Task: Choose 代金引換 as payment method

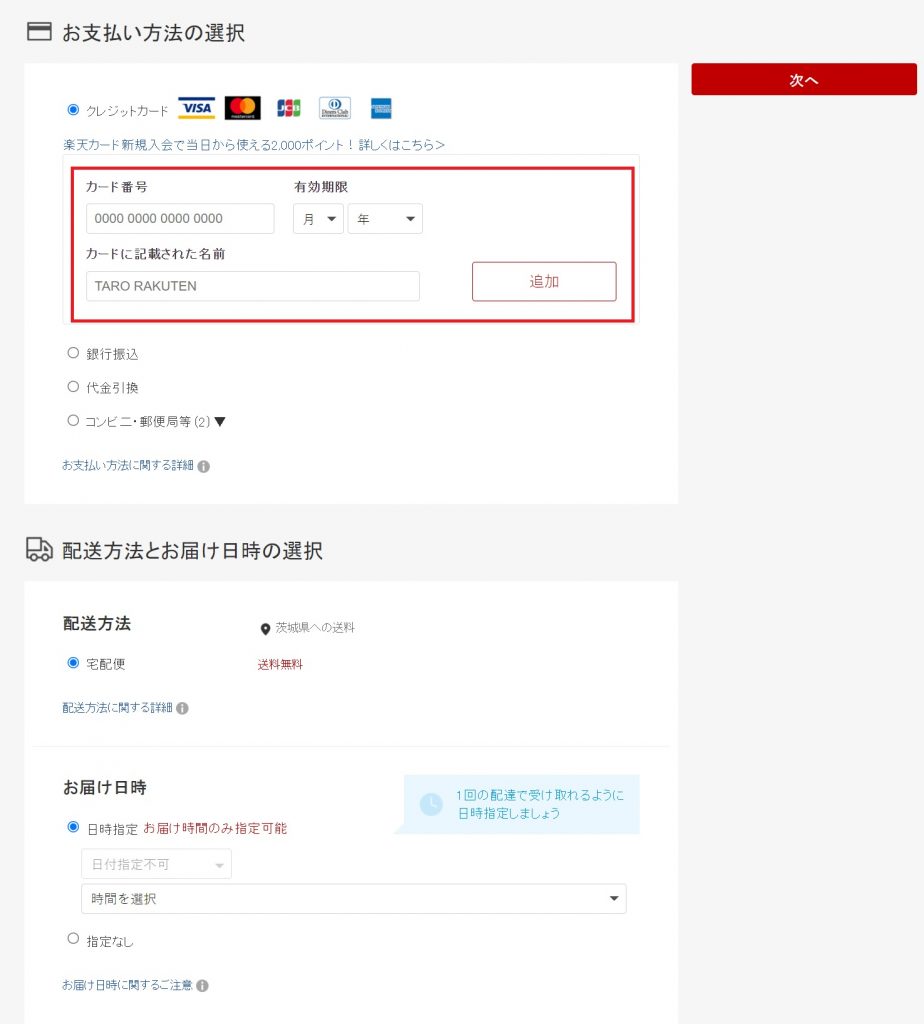Action: [73, 387]
